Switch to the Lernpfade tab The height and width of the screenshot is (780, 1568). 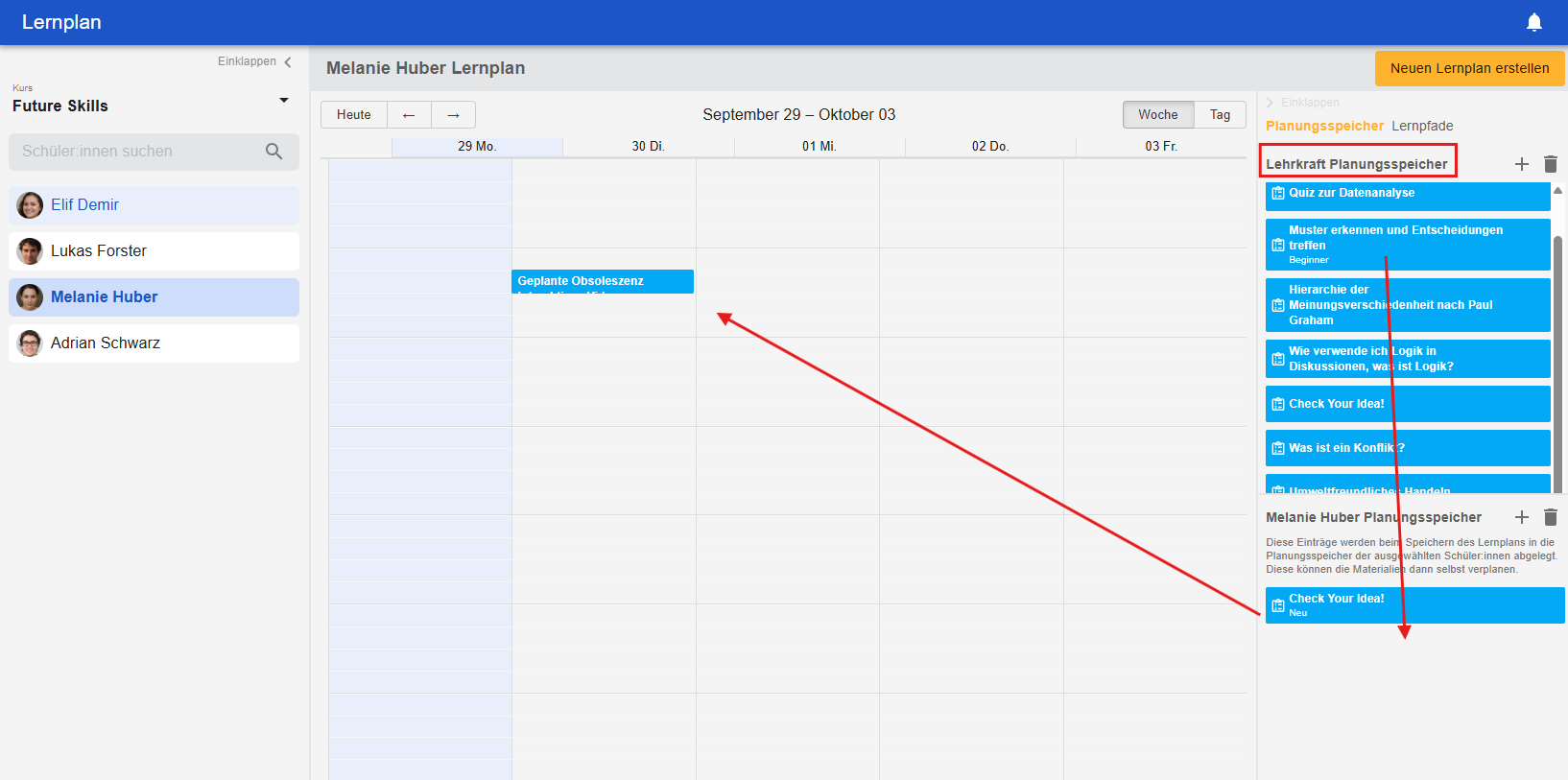(x=1421, y=126)
